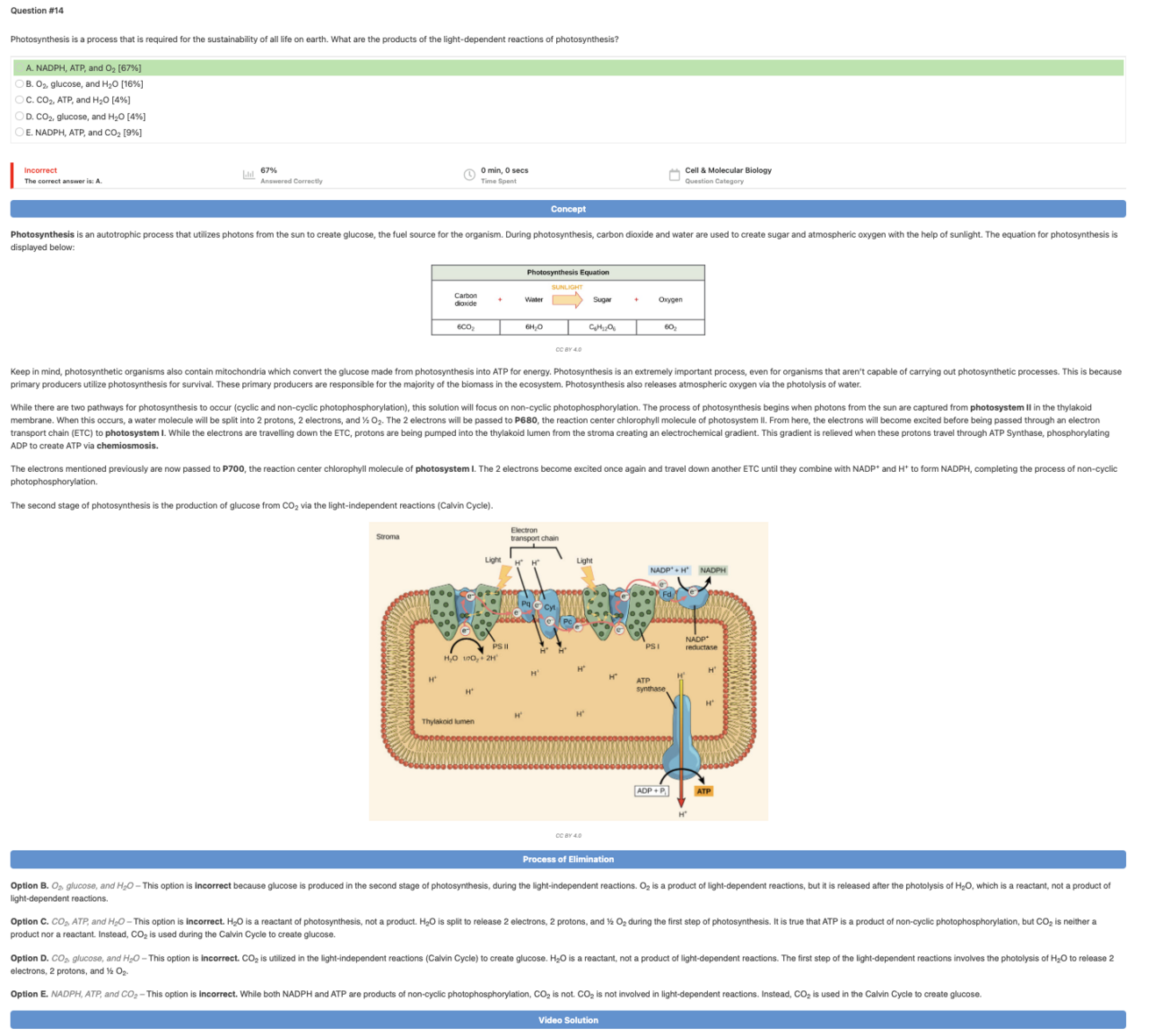This screenshot has height=1036, width=1170.
Task: Click the CC BY 4.0 credit under equation
Action: (x=568, y=349)
